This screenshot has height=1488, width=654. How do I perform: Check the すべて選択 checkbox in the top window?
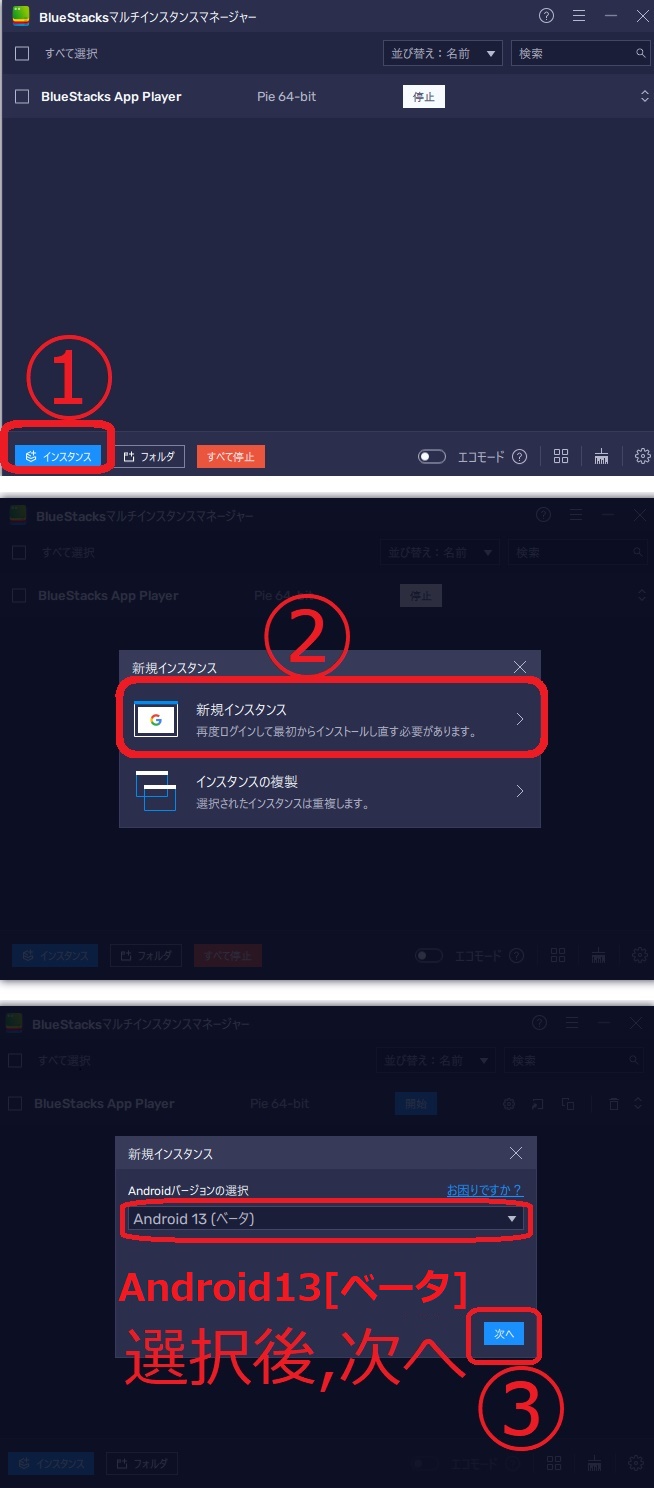click(22, 54)
